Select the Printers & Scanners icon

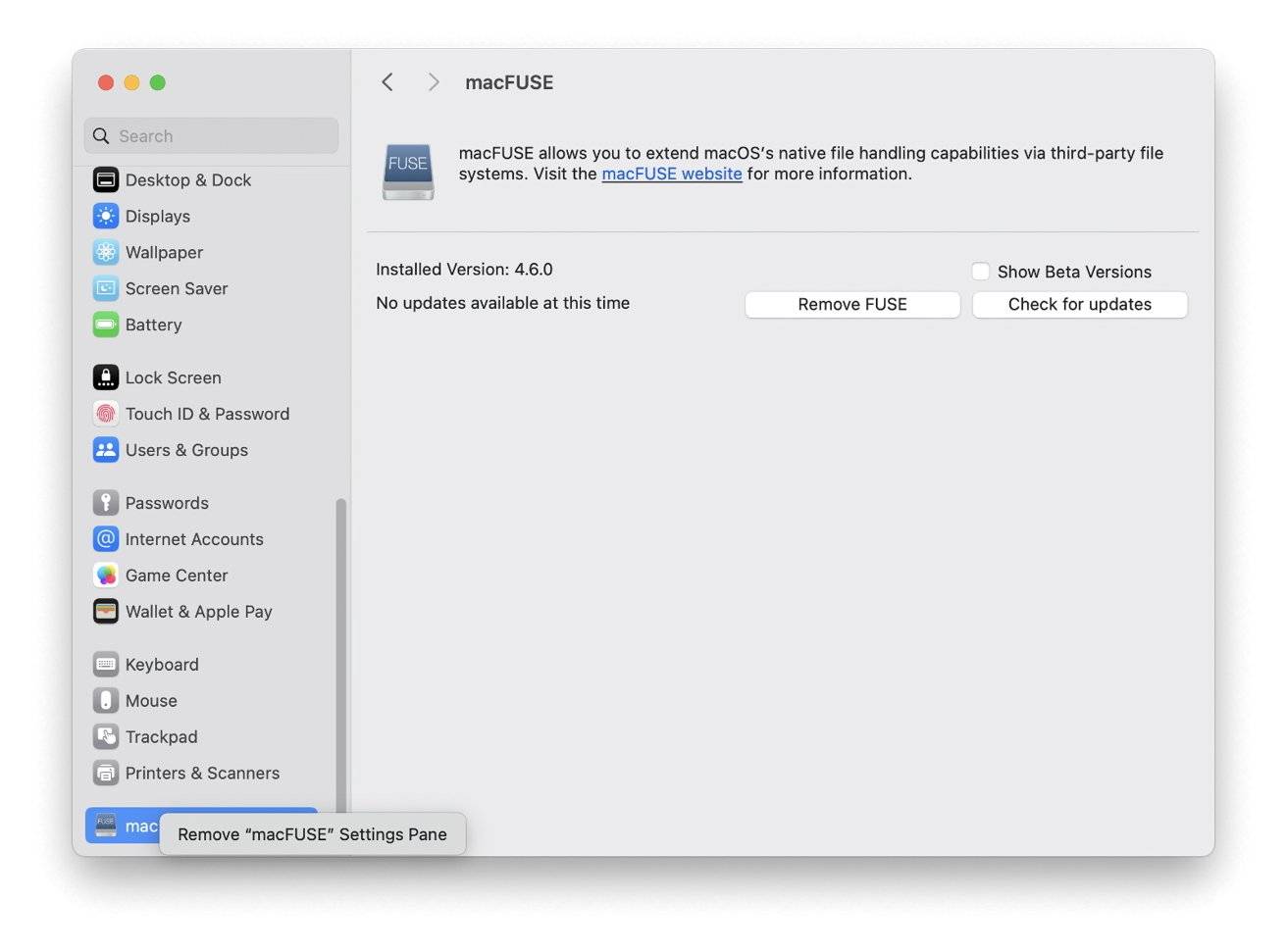tap(106, 774)
